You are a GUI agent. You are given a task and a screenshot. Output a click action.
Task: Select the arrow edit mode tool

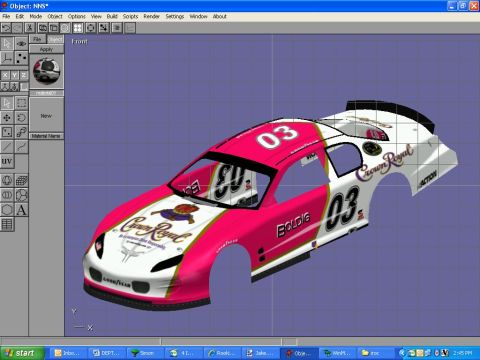[7, 44]
